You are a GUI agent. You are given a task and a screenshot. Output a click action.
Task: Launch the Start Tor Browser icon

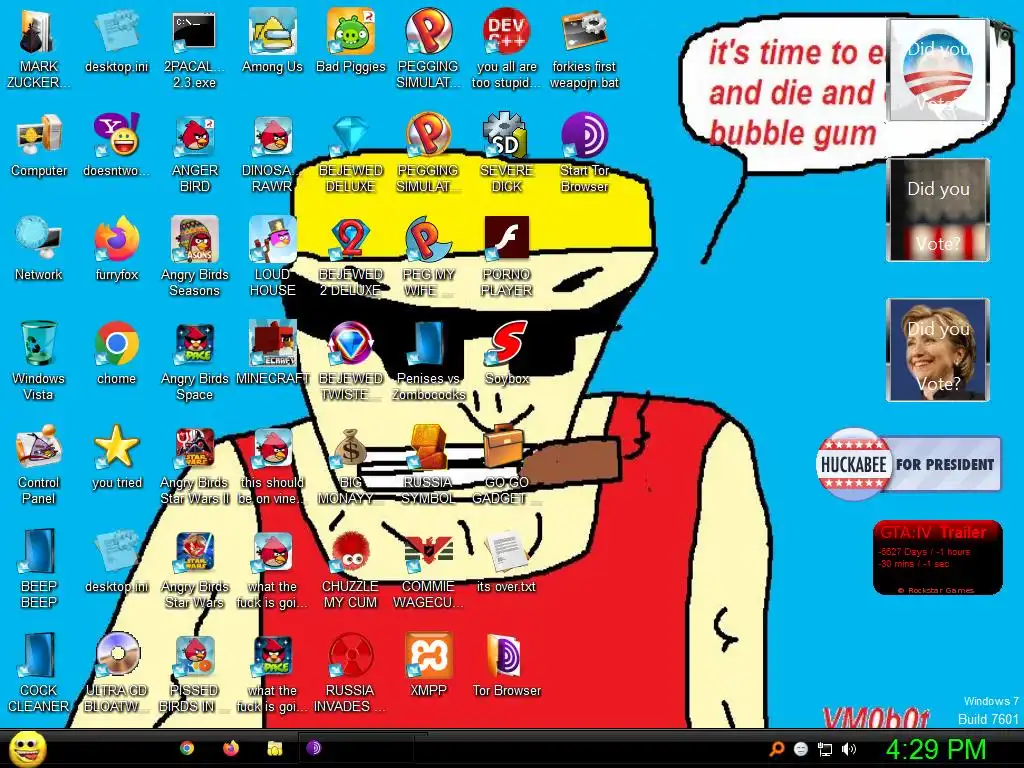tap(584, 153)
